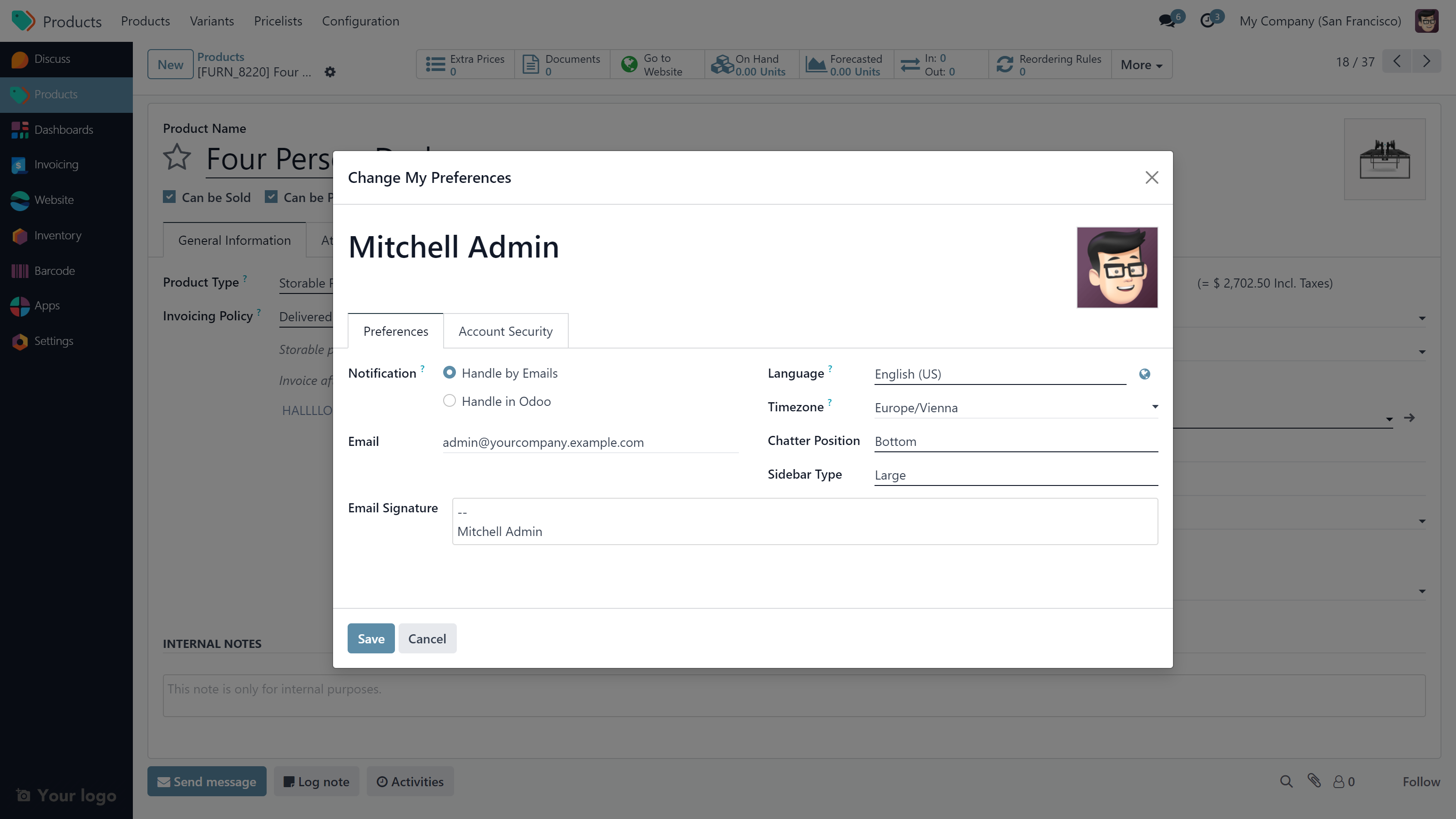Open the Sidebar Type dropdown
This screenshot has height=819, width=1456.
coord(1015,475)
